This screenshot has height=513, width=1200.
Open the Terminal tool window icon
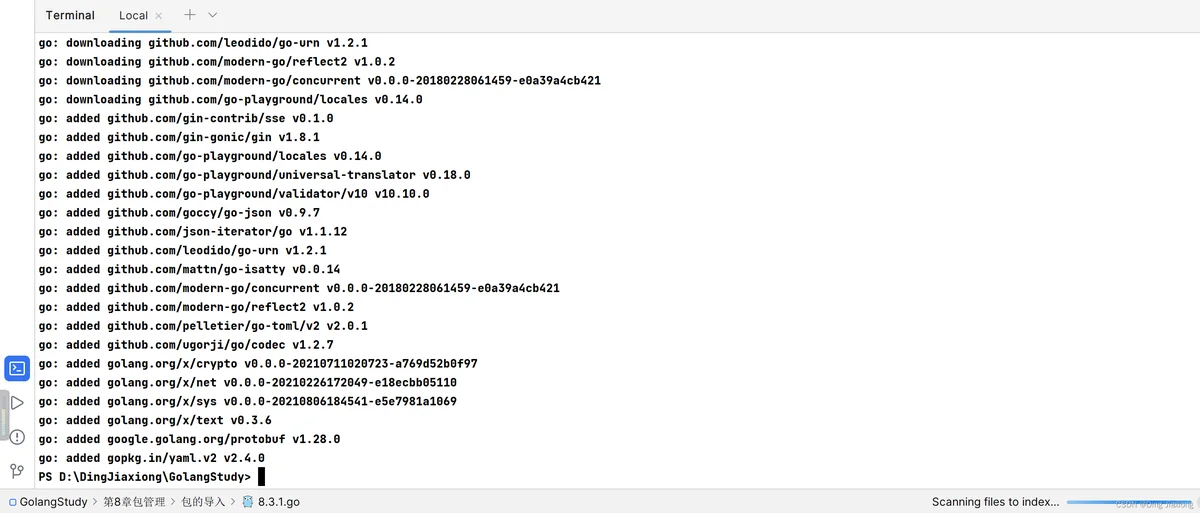(17, 368)
